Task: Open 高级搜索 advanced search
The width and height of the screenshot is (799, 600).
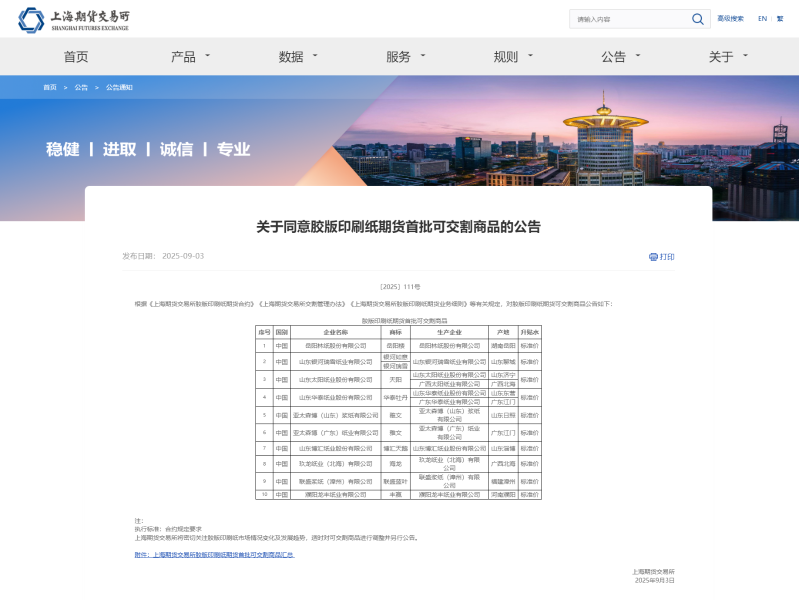Action: coord(730,19)
